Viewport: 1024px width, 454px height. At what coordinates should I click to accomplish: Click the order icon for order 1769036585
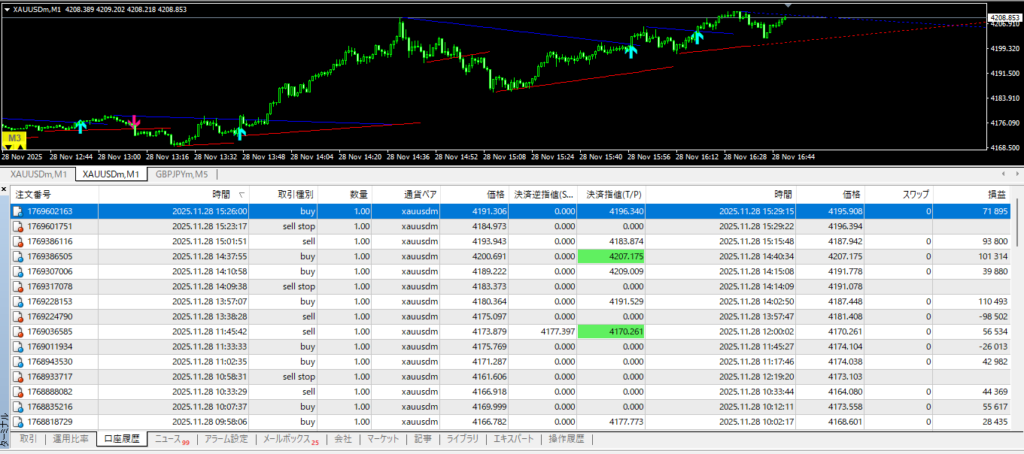click(x=18, y=331)
